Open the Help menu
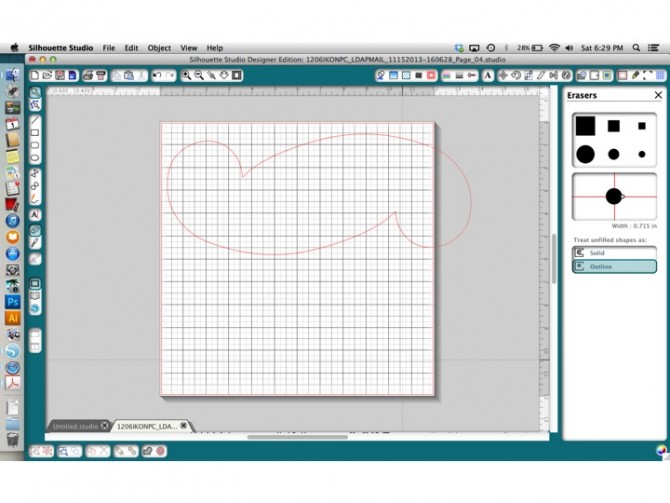 [215, 48]
